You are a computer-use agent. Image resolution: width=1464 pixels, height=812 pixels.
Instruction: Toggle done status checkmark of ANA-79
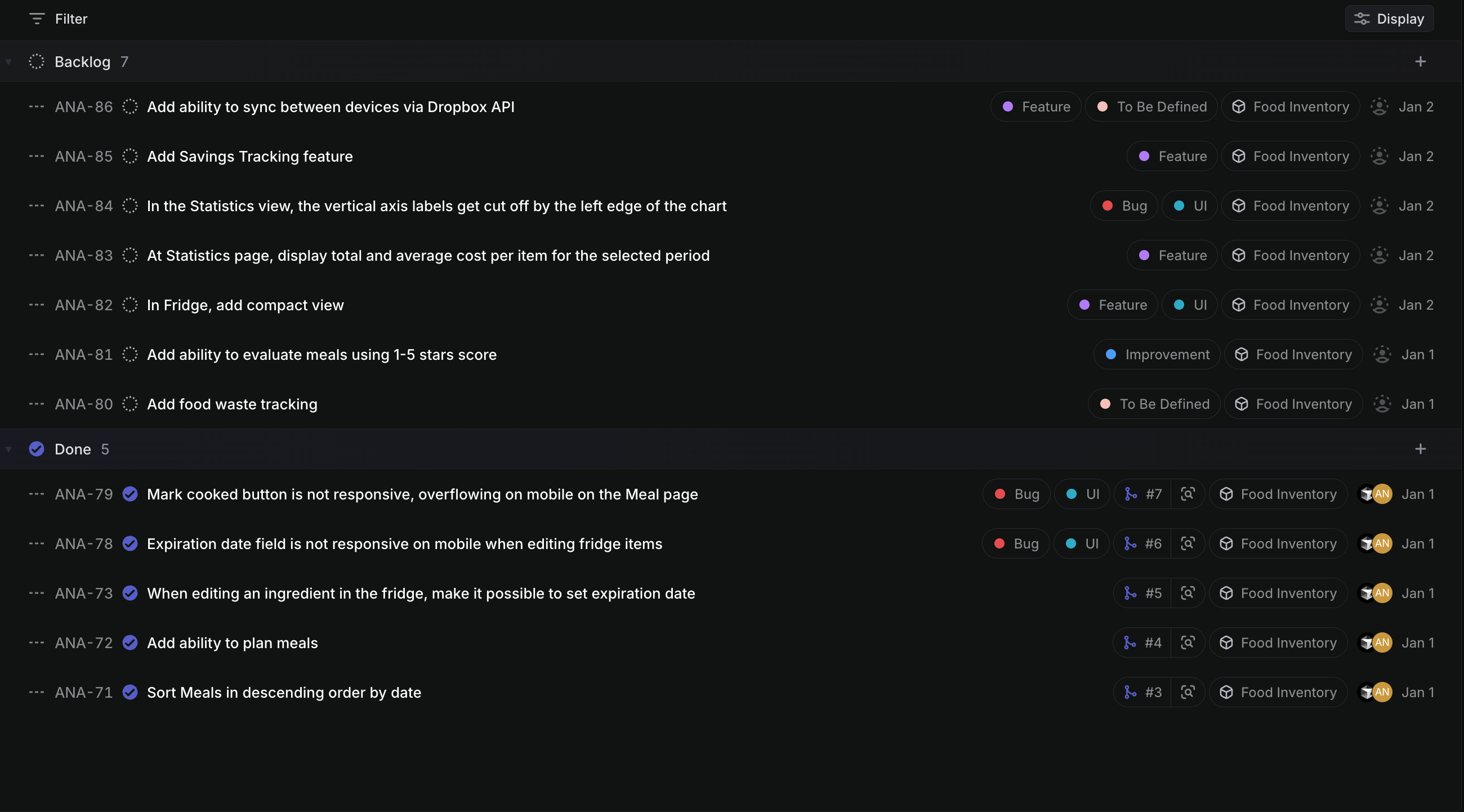130,494
